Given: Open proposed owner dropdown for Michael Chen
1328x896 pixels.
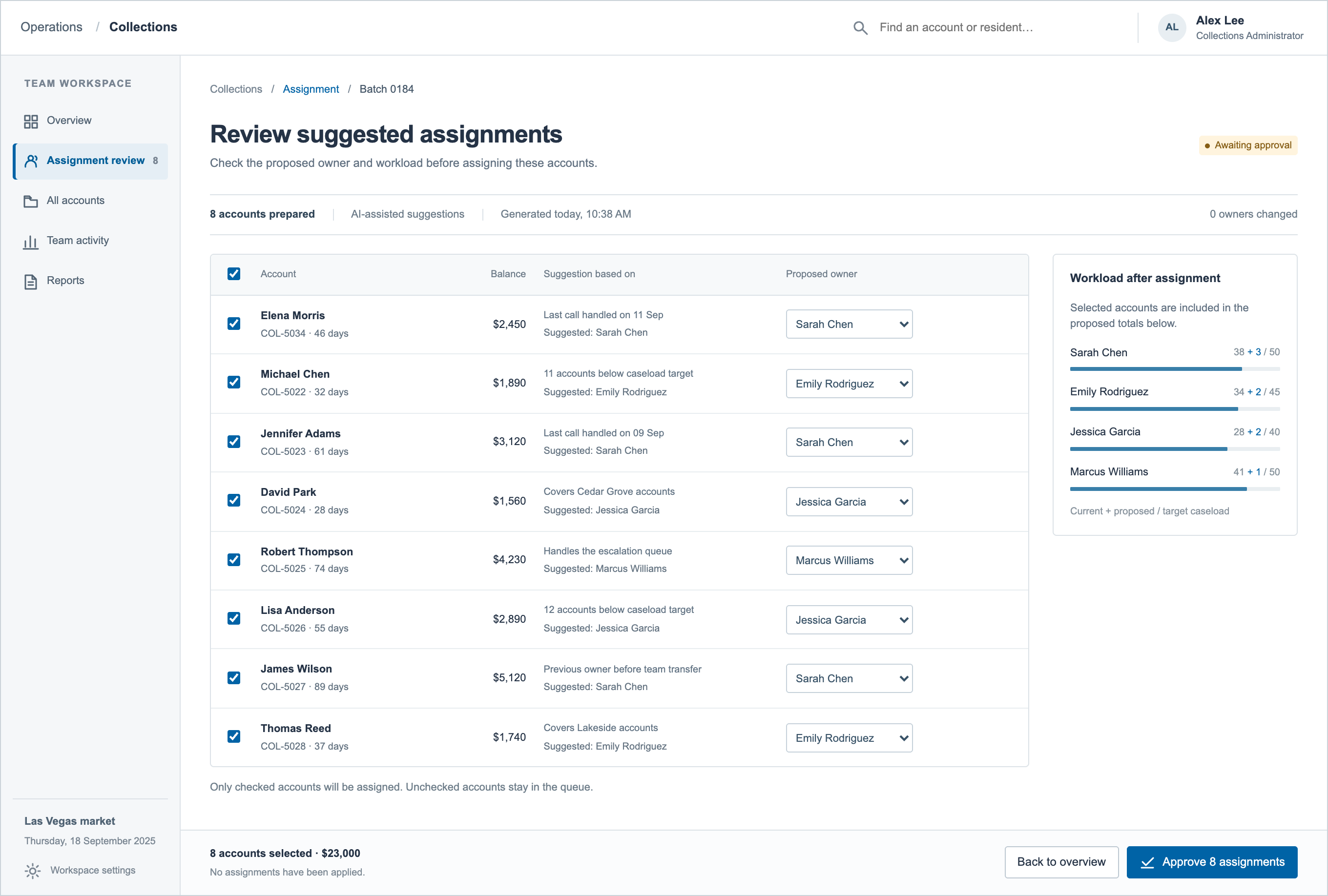Looking at the screenshot, I should pyautogui.click(x=849, y=383).
